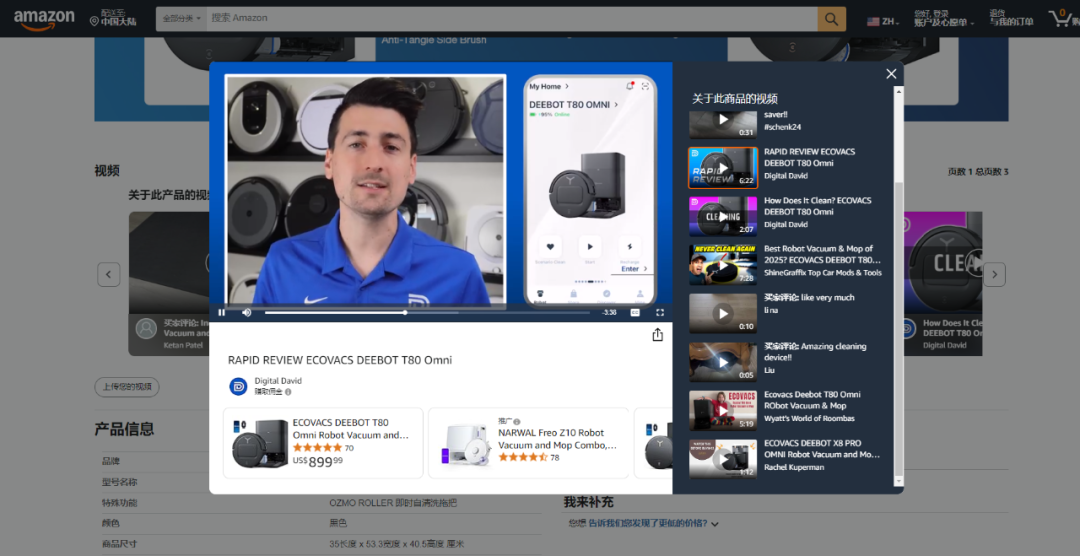Open the 账户及心愿单 account menu
The width and height of the screenshot is (1080, 556).
[x=944, y=19]
